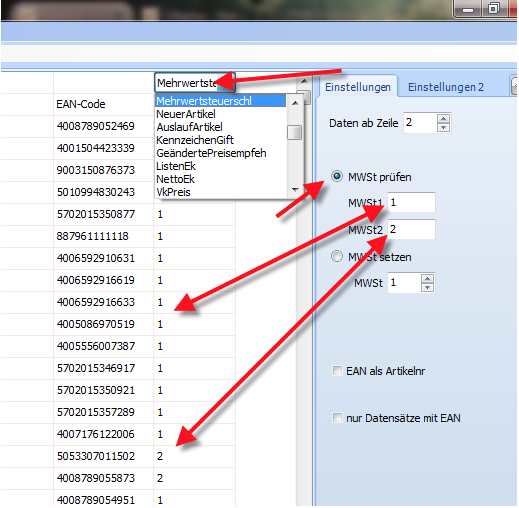Choose VkPreis from the dropdown list

pyautogui.click(x=173, y=192)
